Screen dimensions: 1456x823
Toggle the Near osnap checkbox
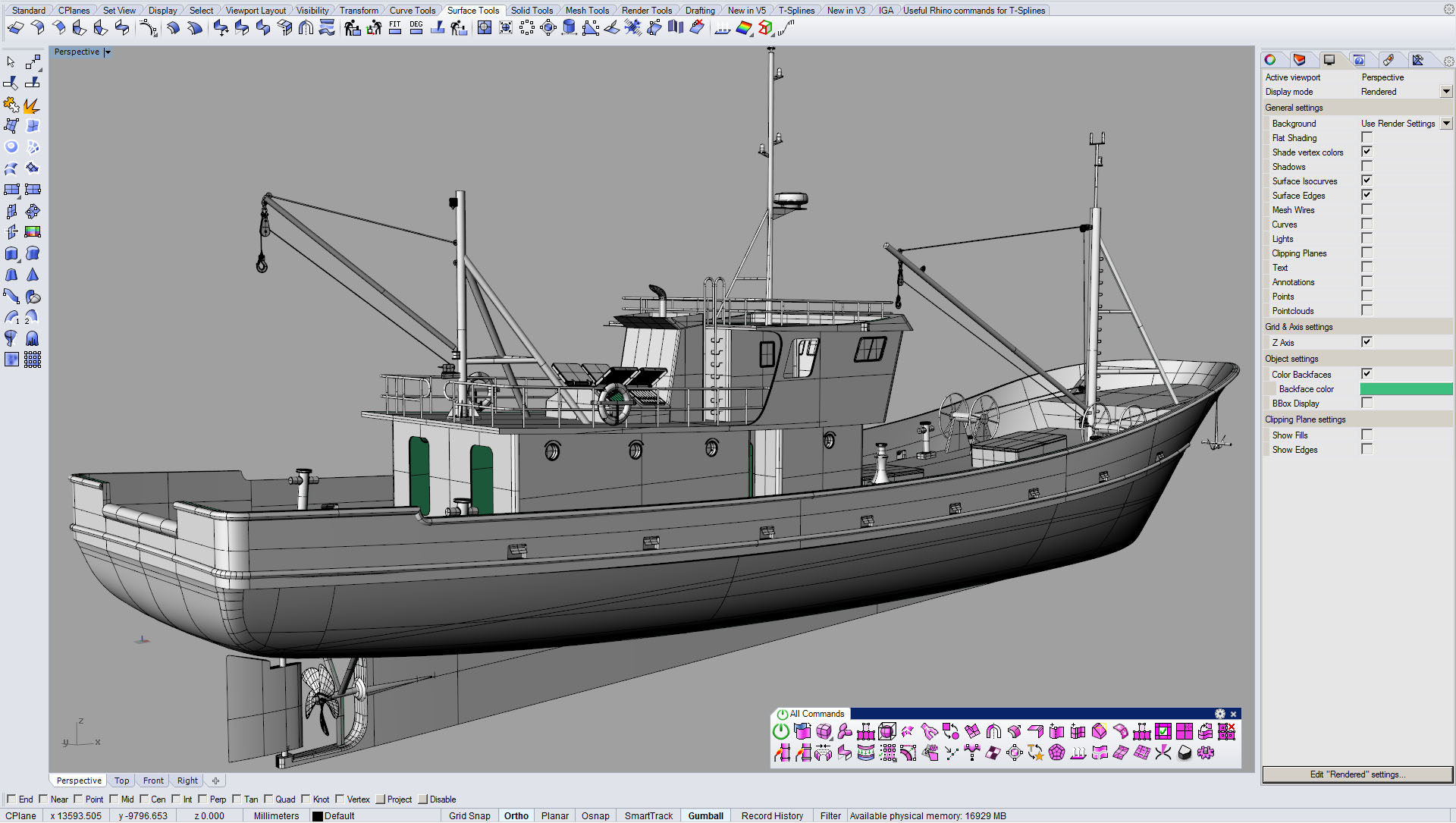44,799
